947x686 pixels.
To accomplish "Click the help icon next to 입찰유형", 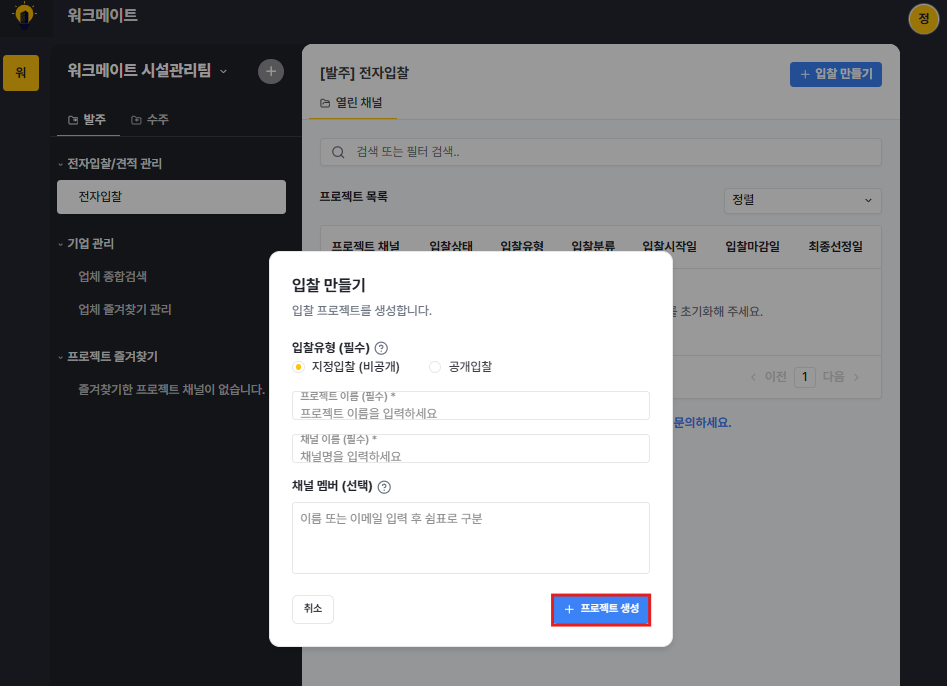I will [x=381, y=348].
